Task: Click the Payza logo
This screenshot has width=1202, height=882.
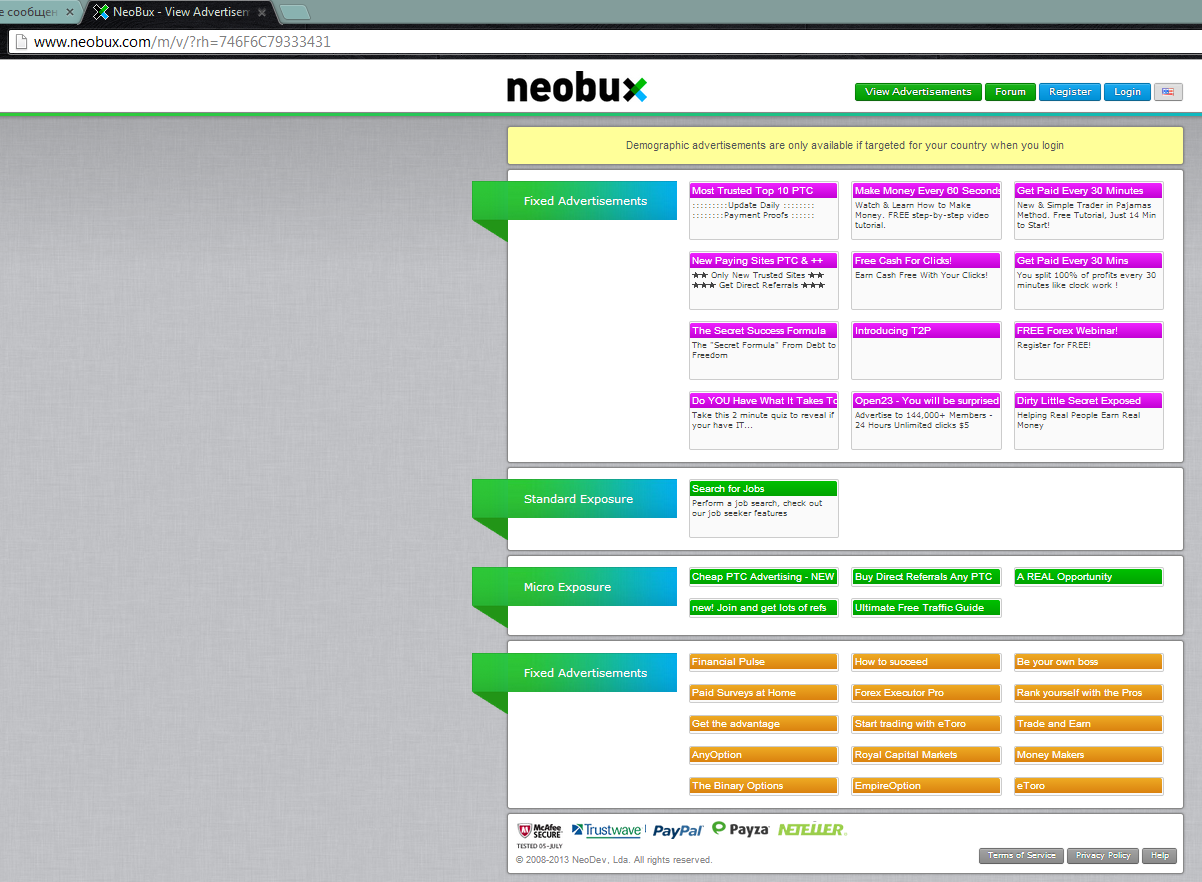Action: point(741,829)
